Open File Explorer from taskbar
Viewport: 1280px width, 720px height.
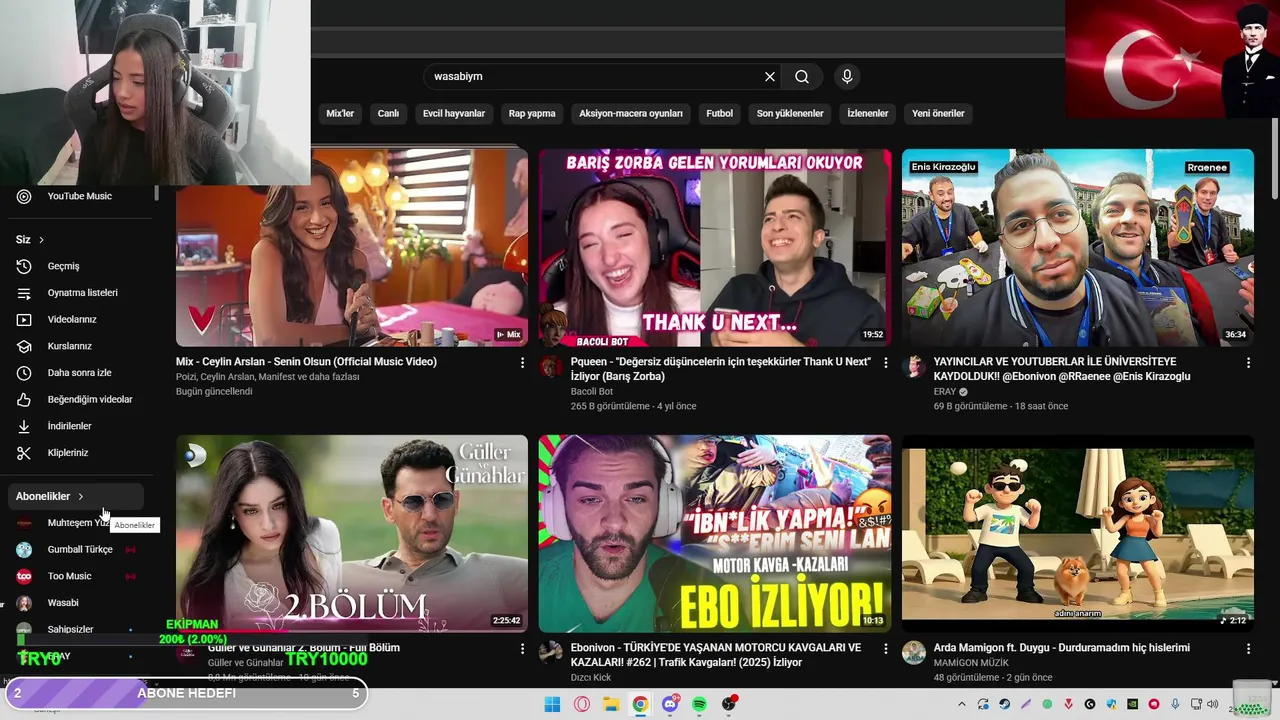click(611, 704)
